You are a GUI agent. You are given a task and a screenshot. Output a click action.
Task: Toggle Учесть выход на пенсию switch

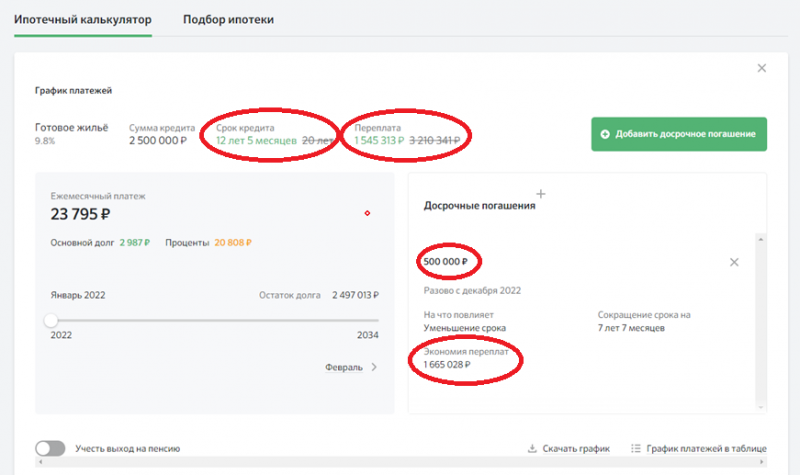tap(50, 450)
